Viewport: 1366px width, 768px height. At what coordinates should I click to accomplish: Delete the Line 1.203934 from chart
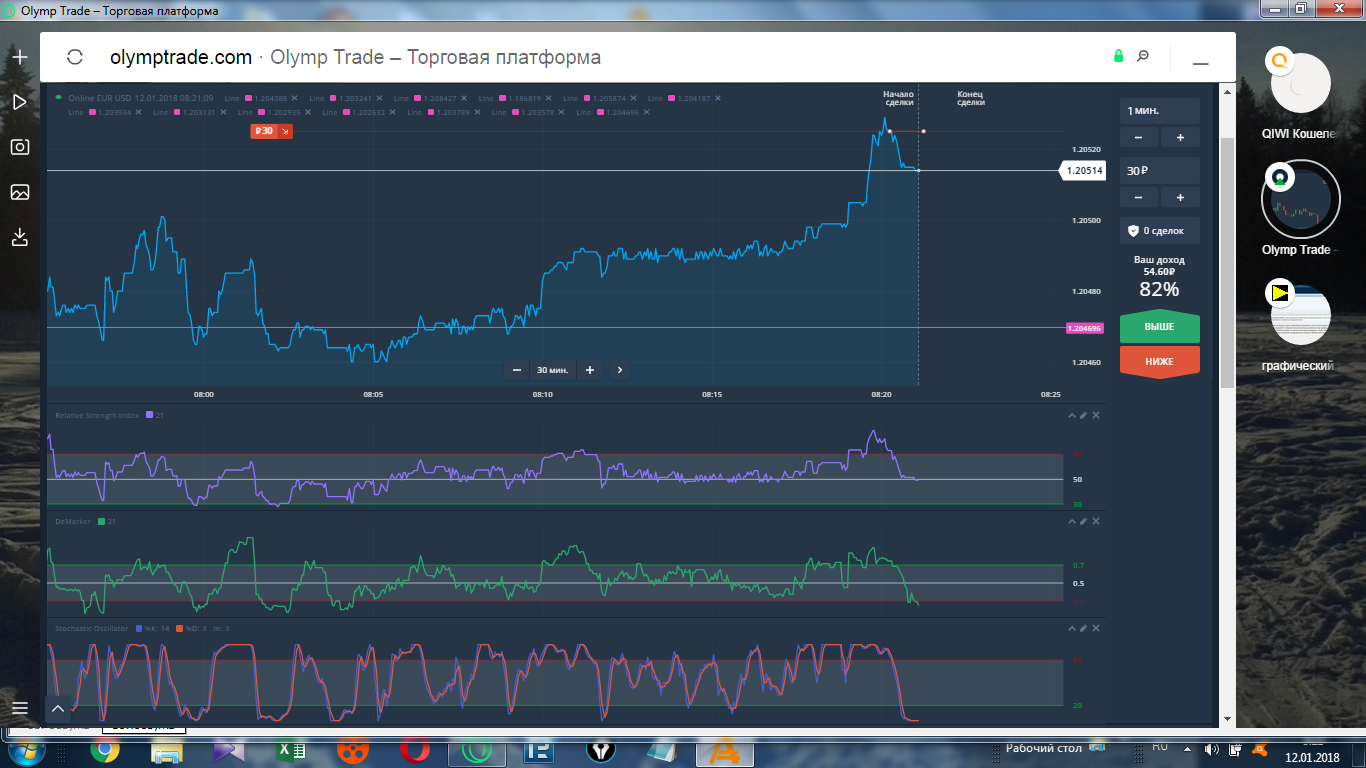coord(139,112)
